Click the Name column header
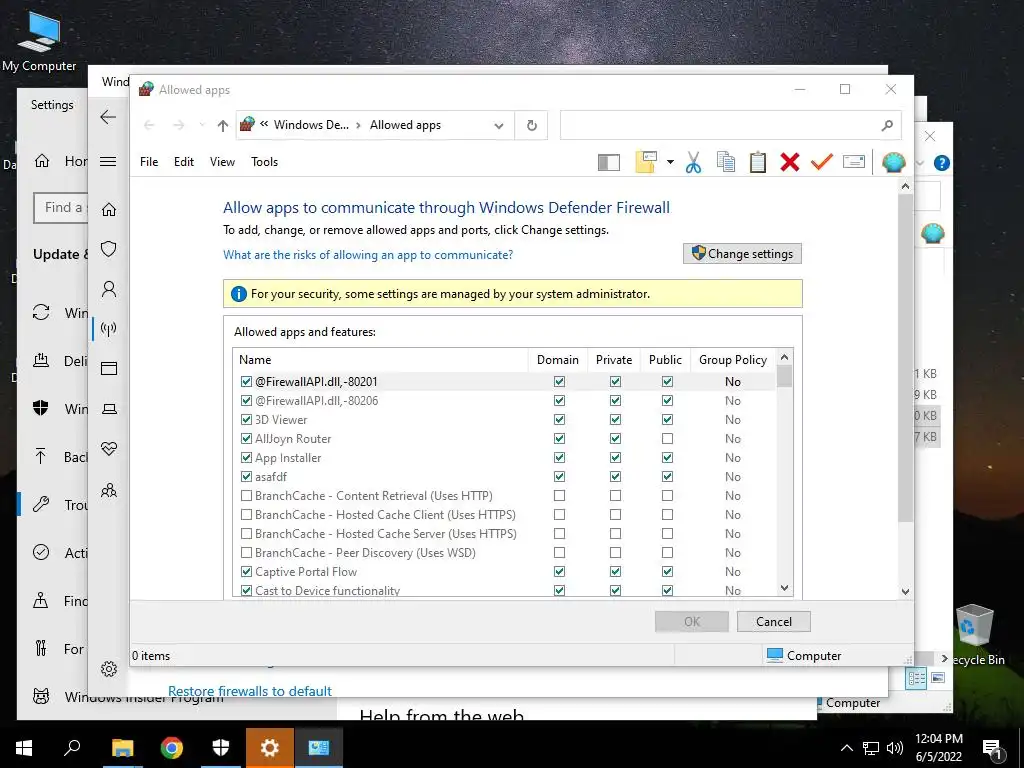The height and width of the screenshot is (768, 1024). coord(380,360)
